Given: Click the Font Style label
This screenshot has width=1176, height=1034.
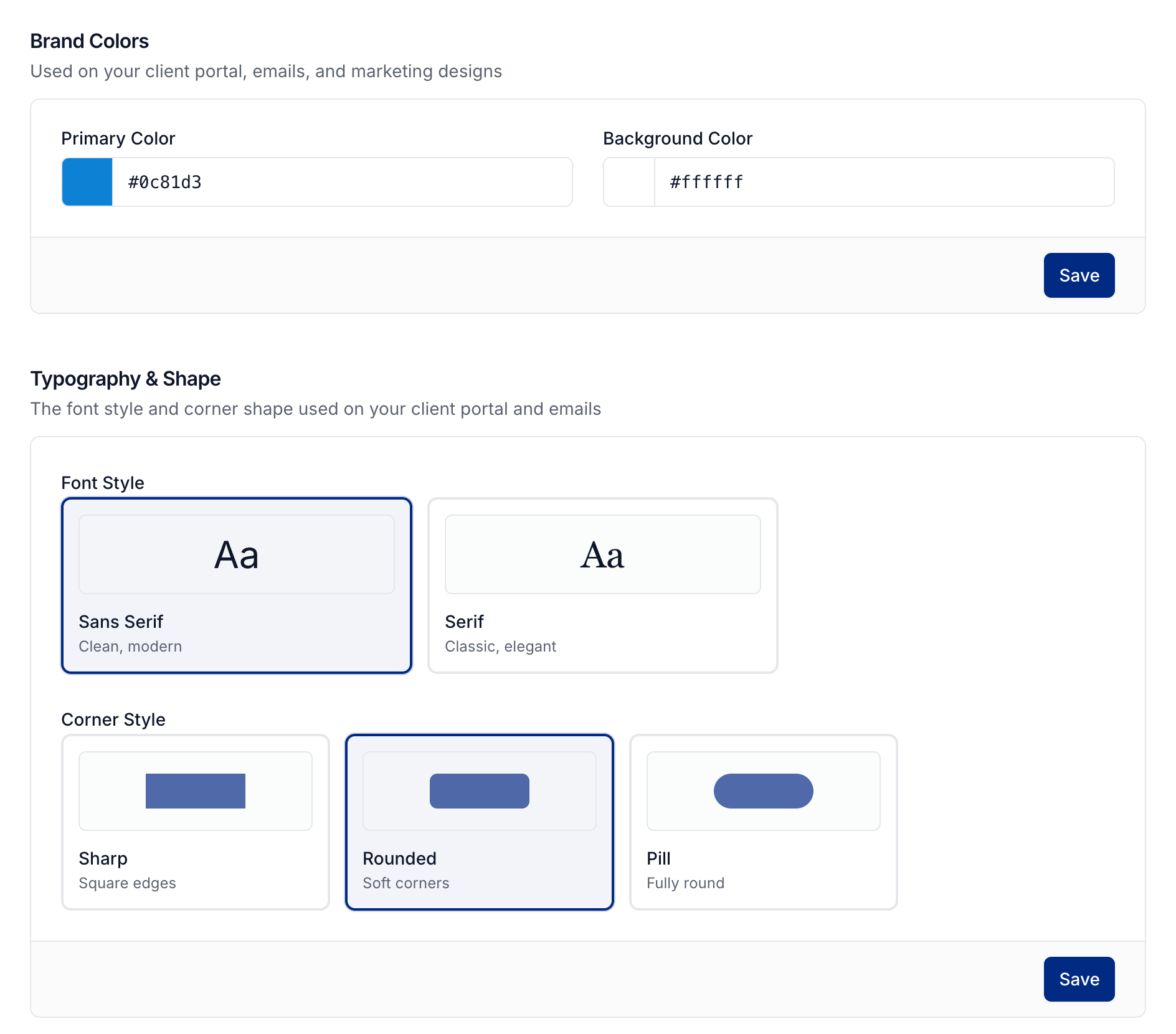Looking at the screenshot, I should coord(103,483).
